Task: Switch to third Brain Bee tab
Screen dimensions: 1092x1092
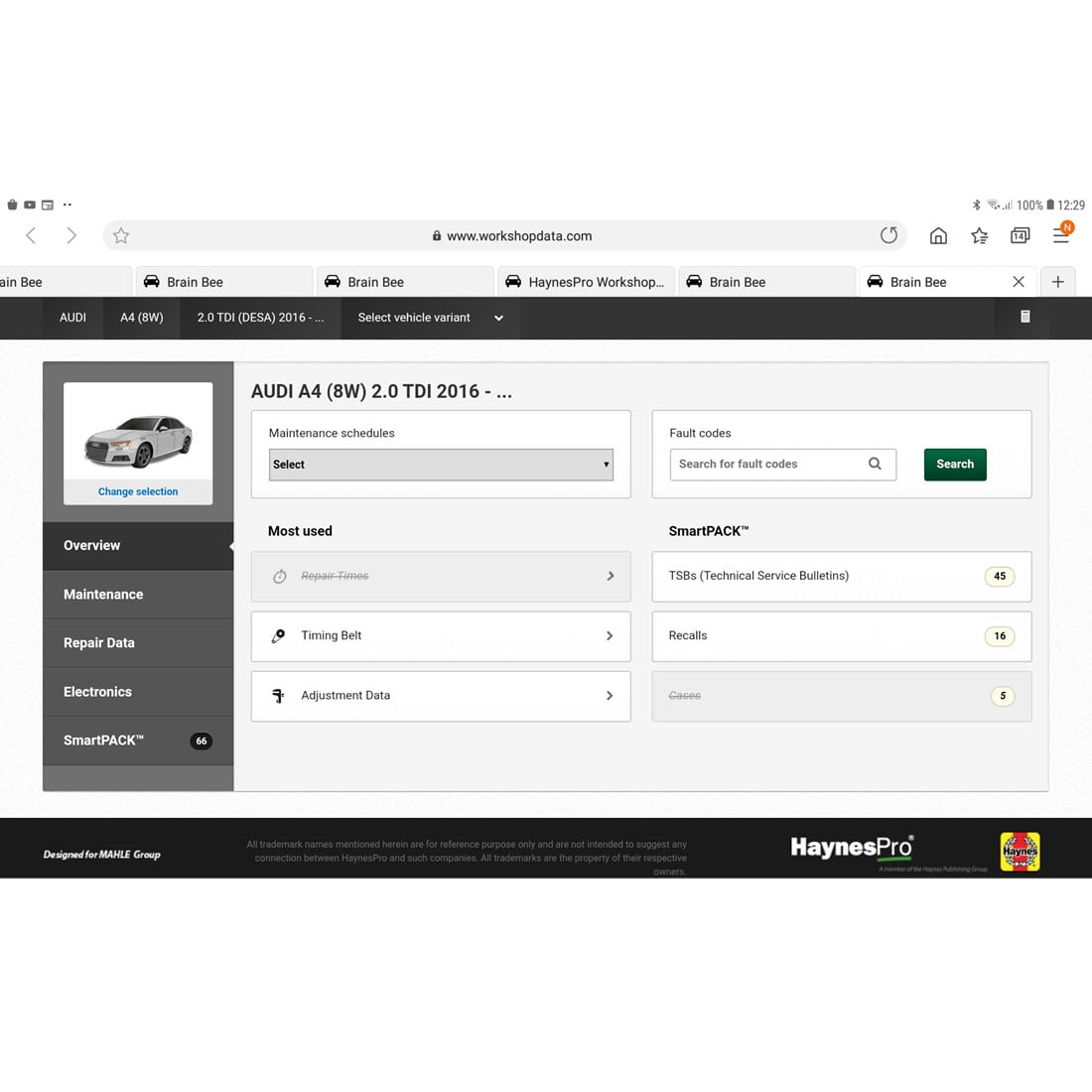Action: 405,281
